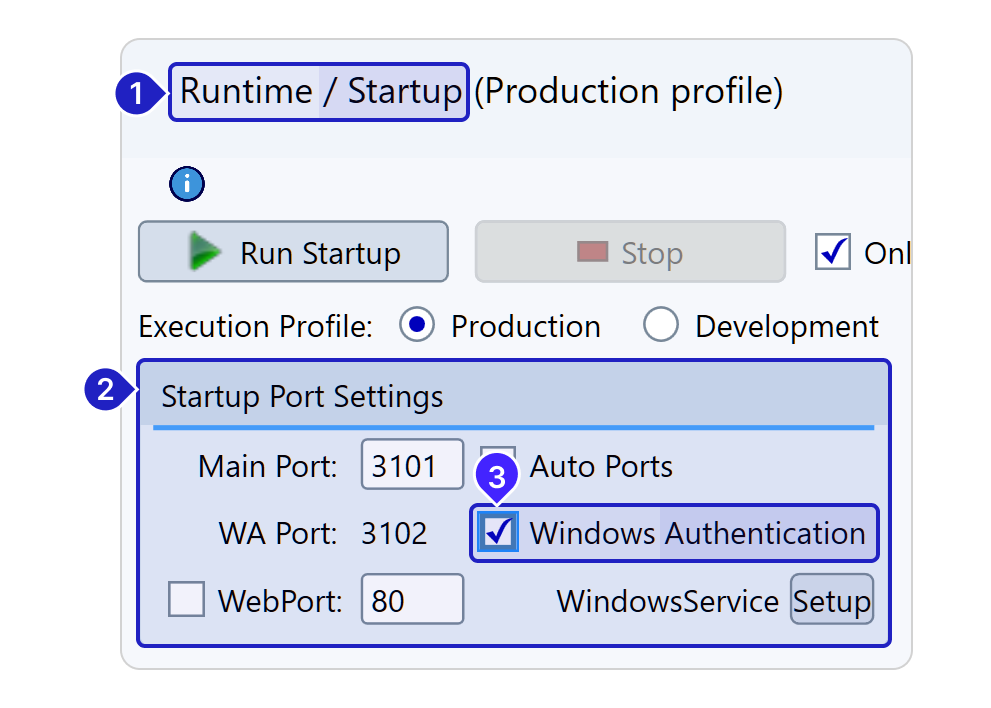Click the Runtime / Startup title text
Viewport: 991px width, 708px height.
[320, 92]
